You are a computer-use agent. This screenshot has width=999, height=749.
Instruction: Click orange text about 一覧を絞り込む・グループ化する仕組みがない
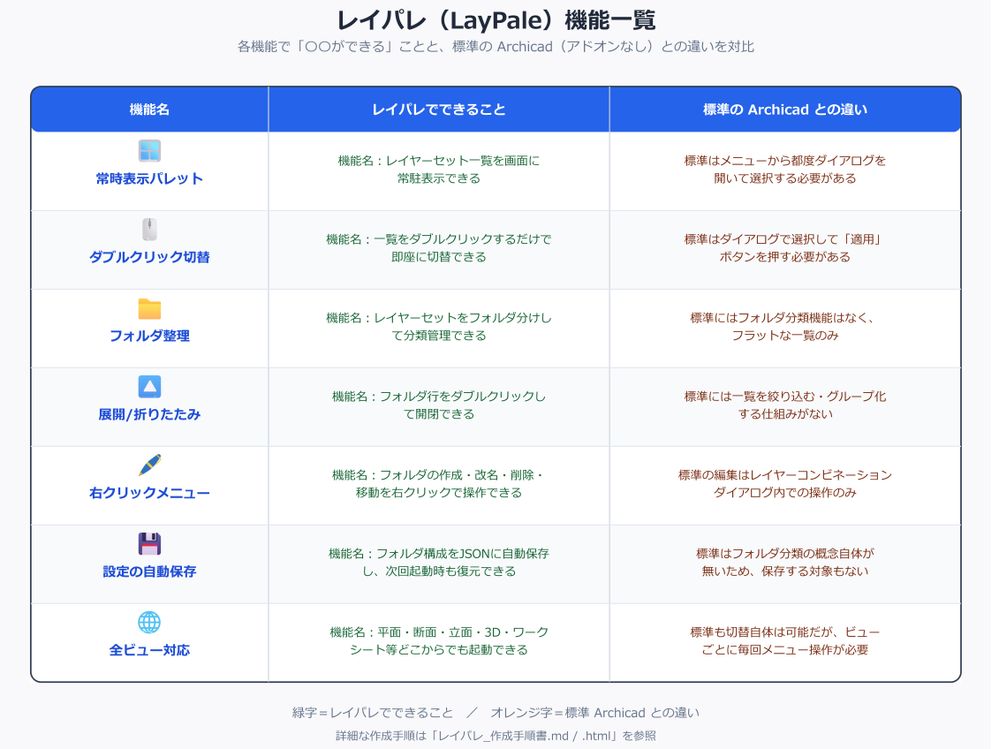click(x=785, y=405)
